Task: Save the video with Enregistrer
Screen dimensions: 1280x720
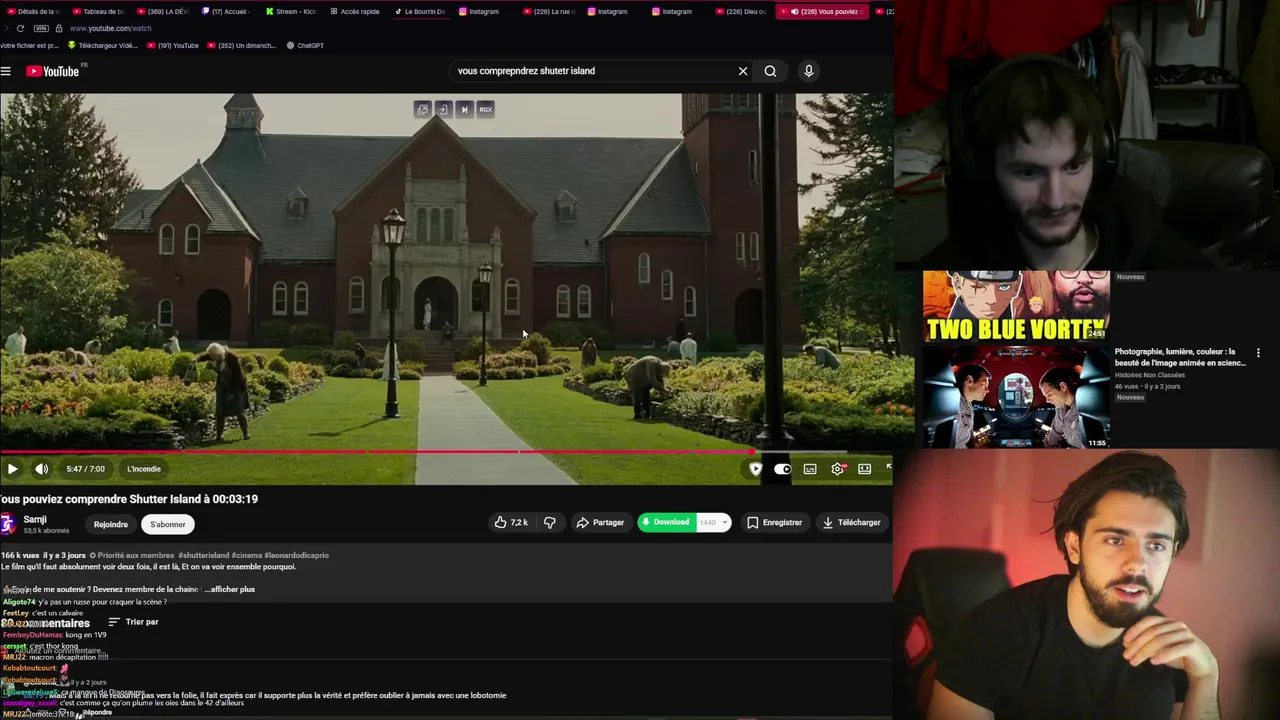Action: pyautogui.click(x=774, y=522)
